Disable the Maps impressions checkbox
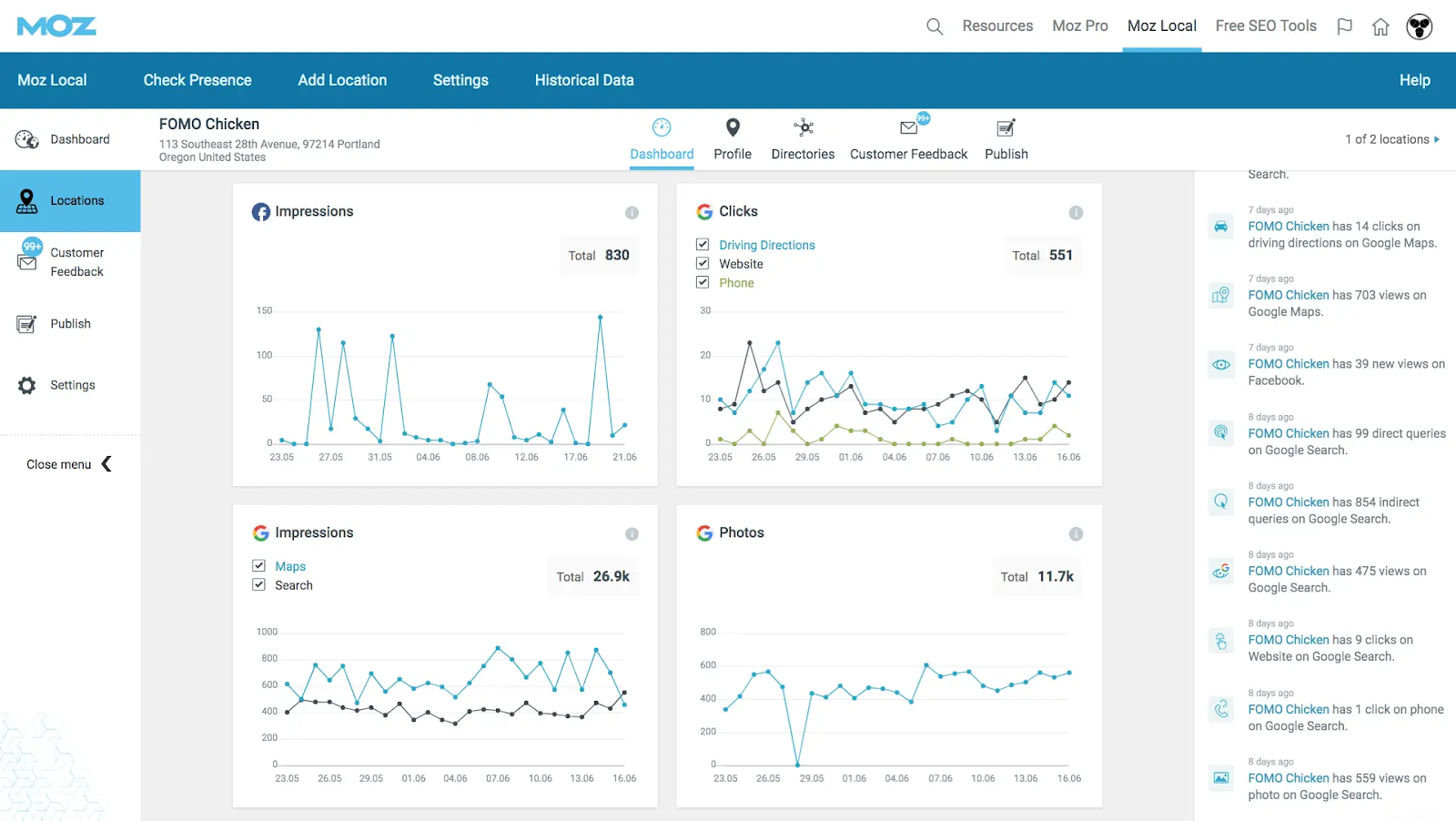Screen dimensions: 1456x821 tap(259, 566)
